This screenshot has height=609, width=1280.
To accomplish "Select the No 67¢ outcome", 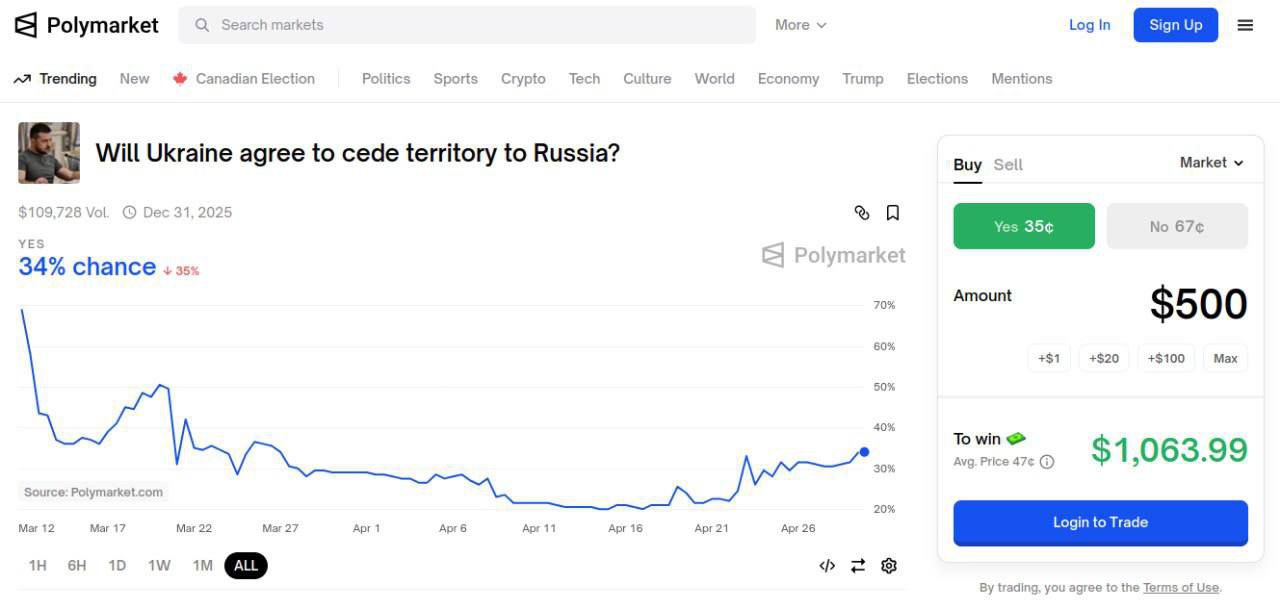I will tap(1177, 226).
